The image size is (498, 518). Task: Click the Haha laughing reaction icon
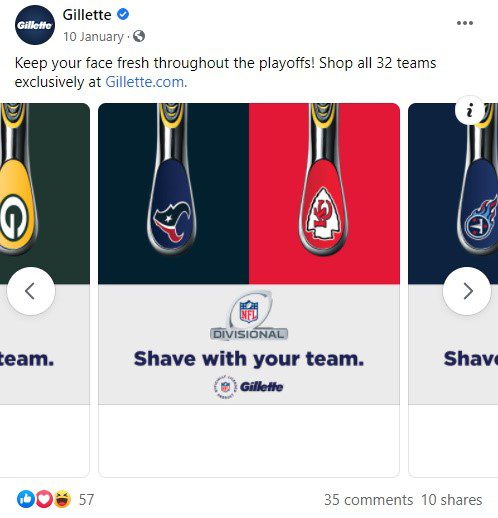(62, 499)
